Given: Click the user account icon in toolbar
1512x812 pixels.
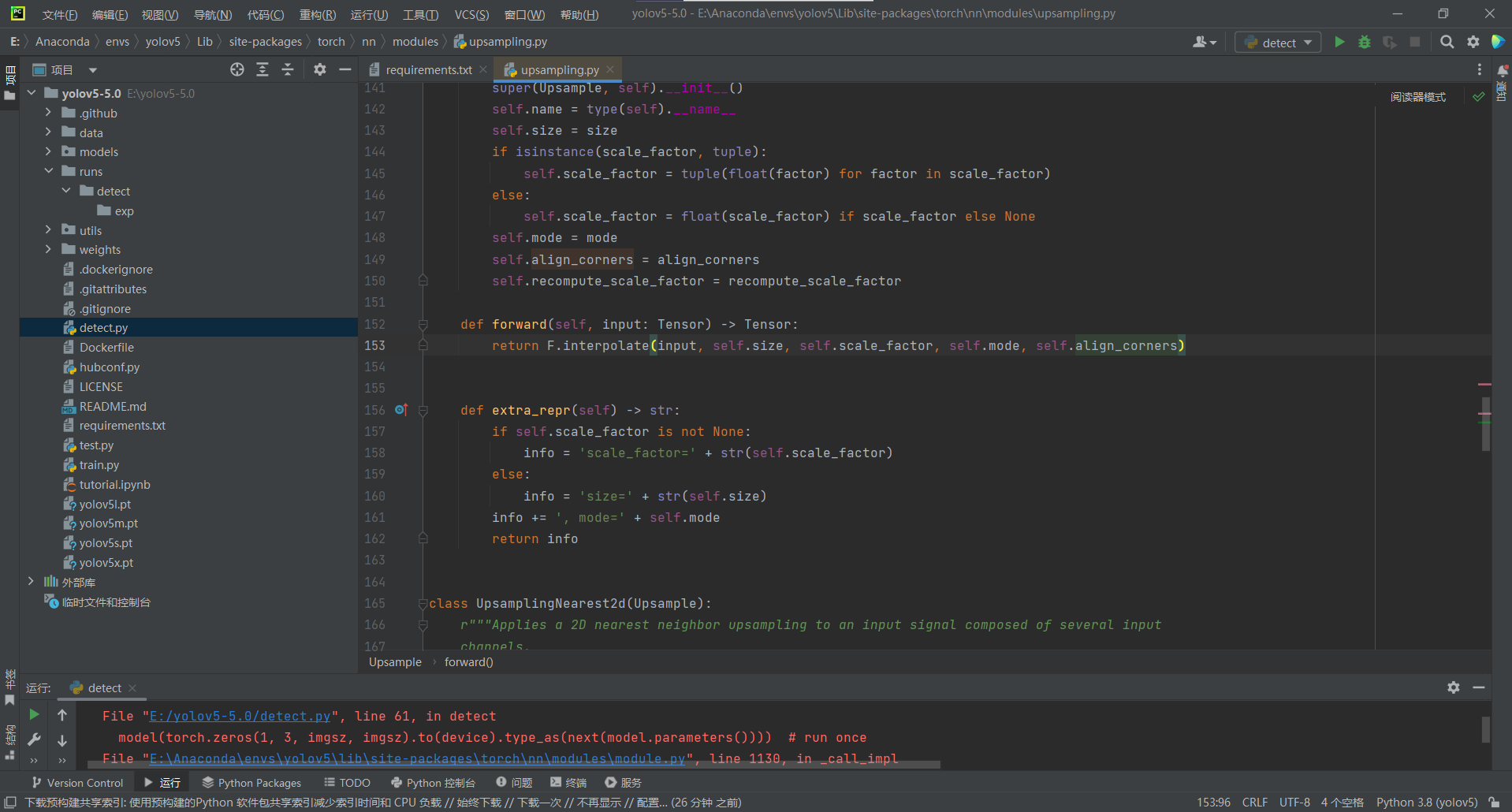Looking at the screenshot, I should (1205, 42).
